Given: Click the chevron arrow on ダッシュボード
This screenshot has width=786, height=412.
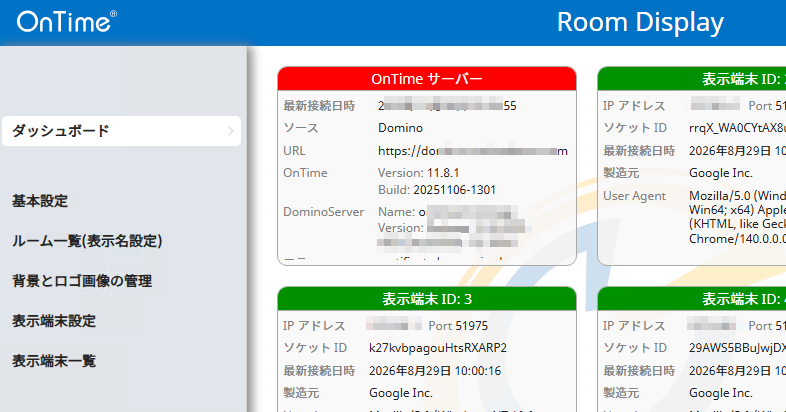Looking at the screenshot, I should pyautogui.click(x=231, y=131).
